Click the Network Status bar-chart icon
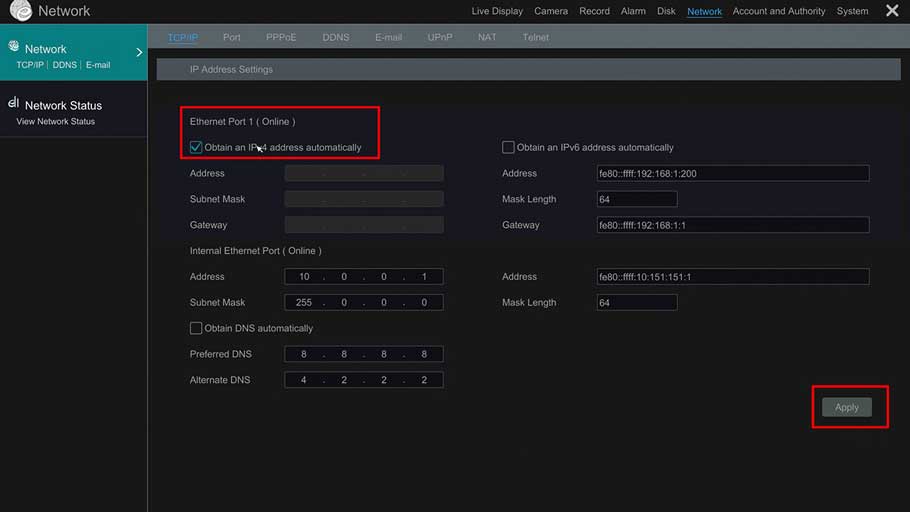The width and height of the screenshot is (910, 512). tap(14, 103)
